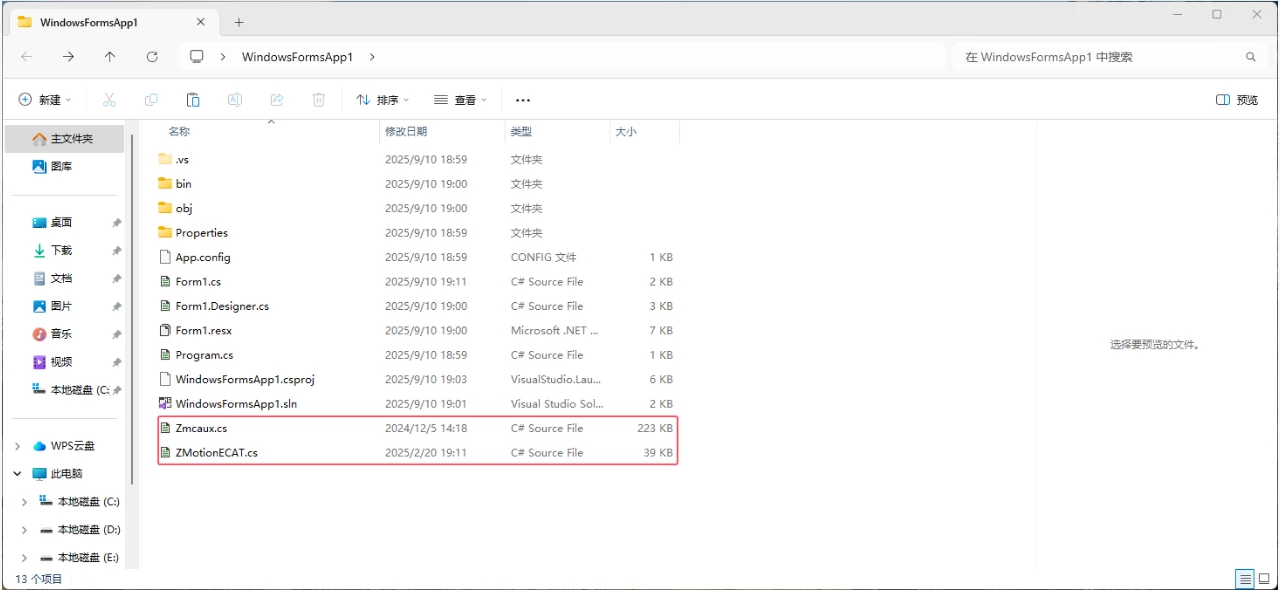This screenshot has height=590, width=1280.
Task: Open more options via the ellipsis icon
Action: tap(522, 99)
